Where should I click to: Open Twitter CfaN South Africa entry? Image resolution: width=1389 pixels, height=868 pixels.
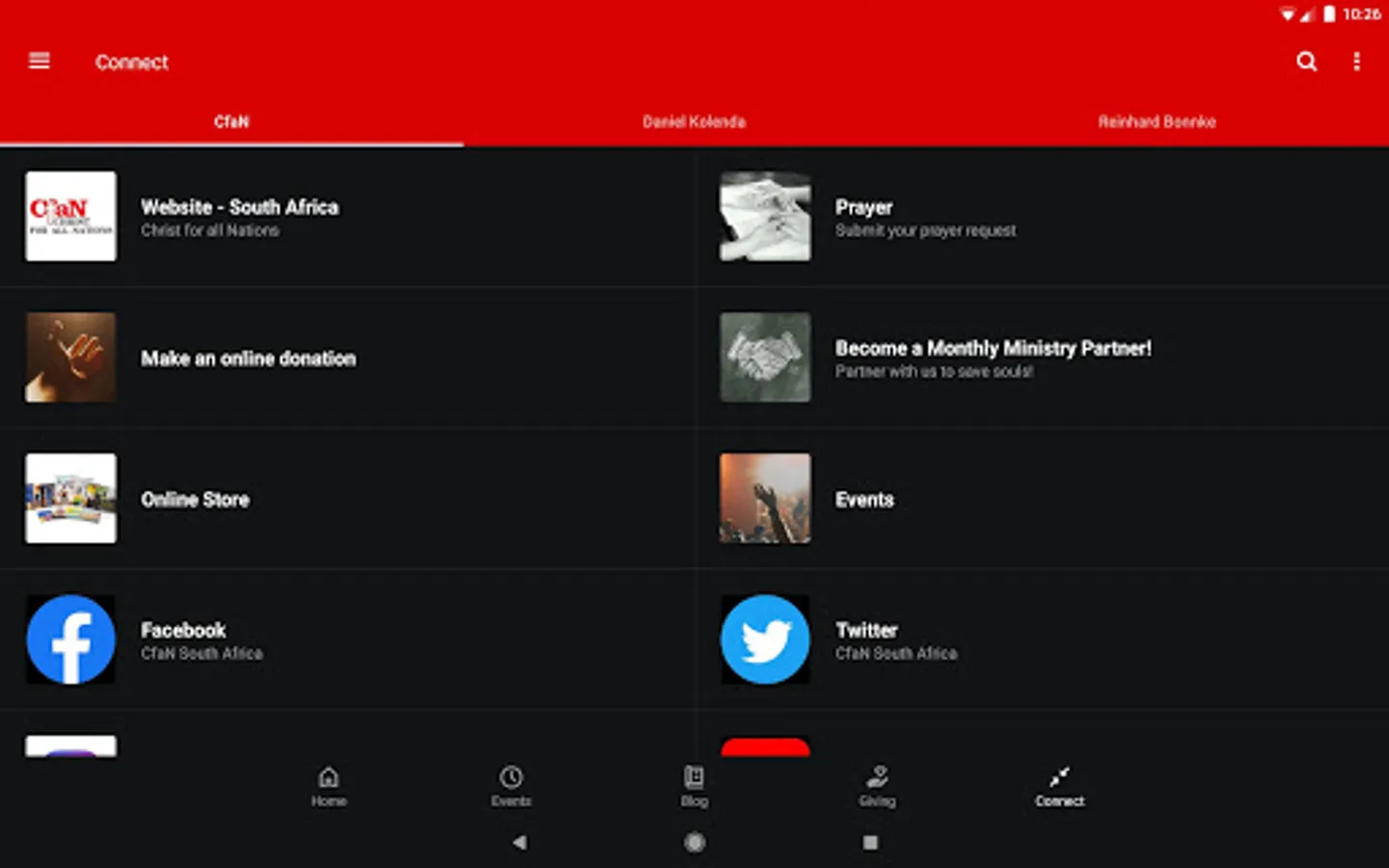[1042, 639]
